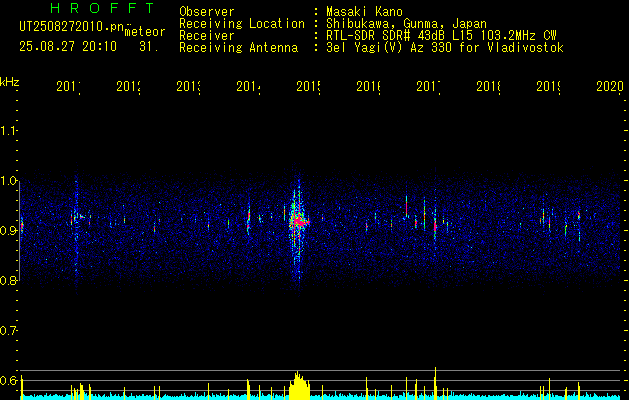Click the 2020 time axis label
Viewport: 629px width, 400px height.
click(610, 86)
